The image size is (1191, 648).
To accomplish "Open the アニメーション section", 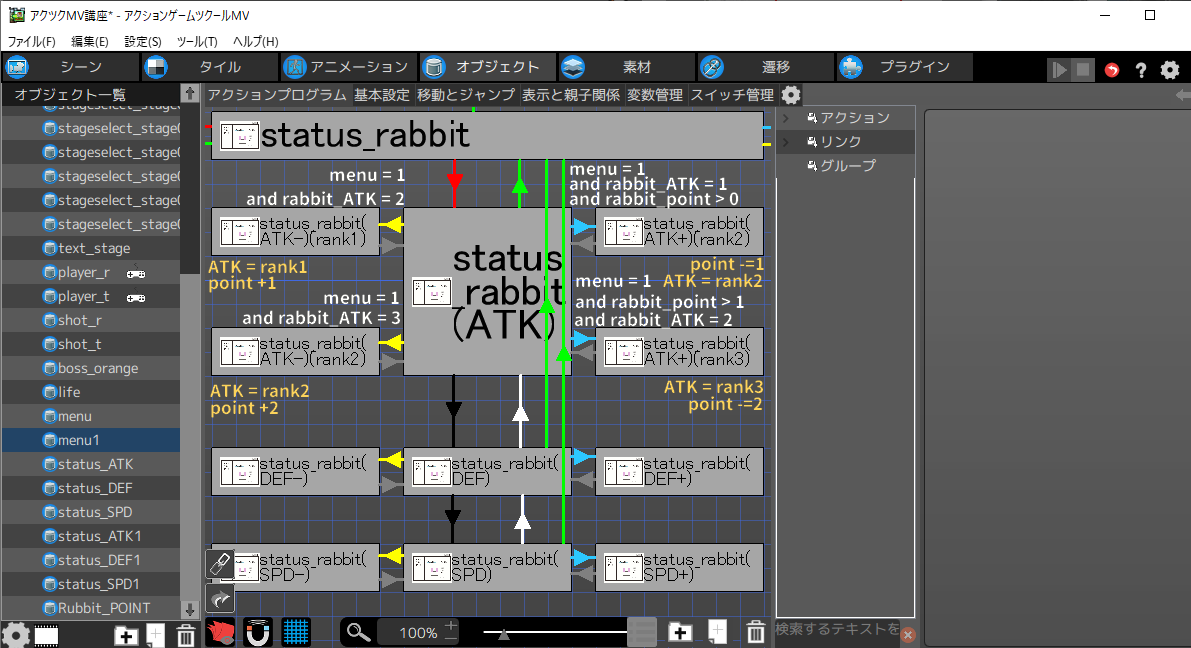I will click(347, 67).
